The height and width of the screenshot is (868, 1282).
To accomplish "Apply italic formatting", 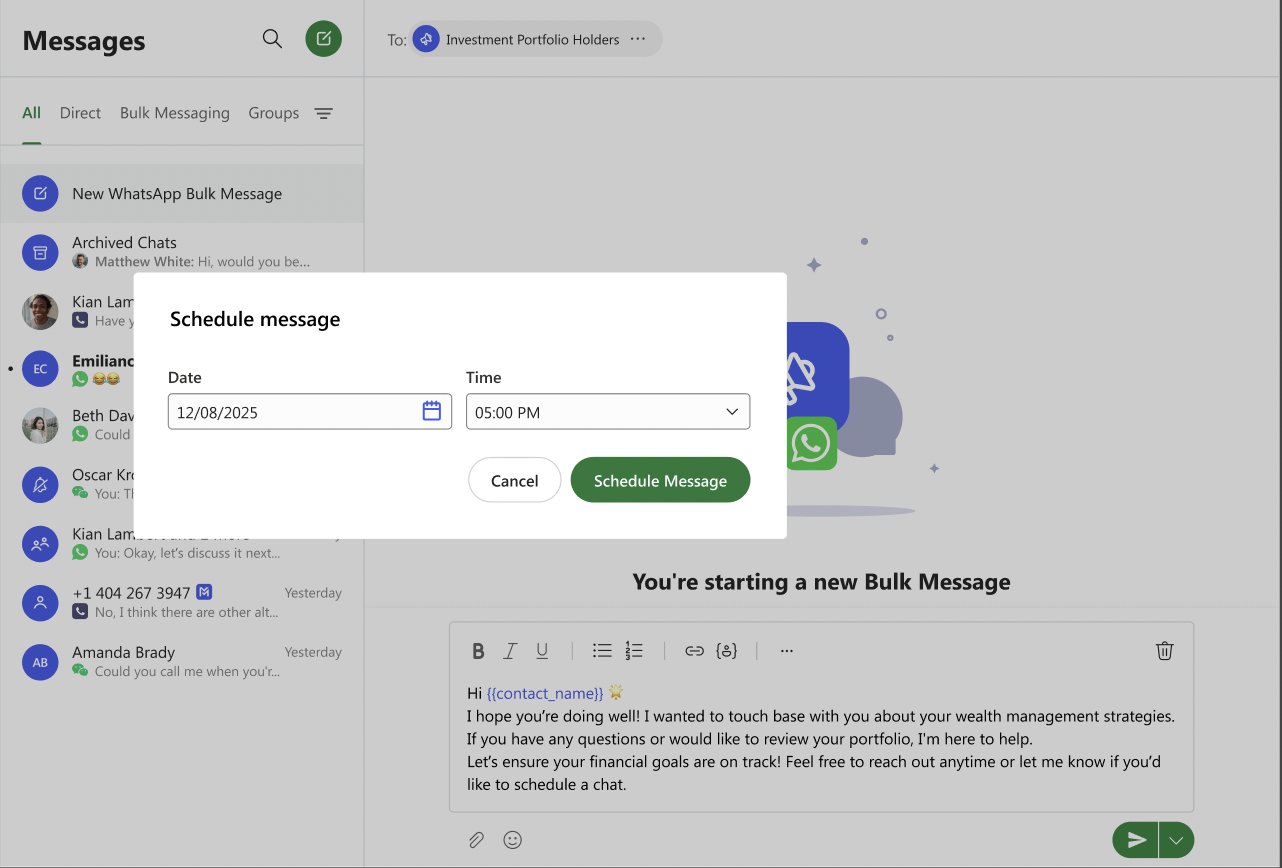I will click(510, 650).
